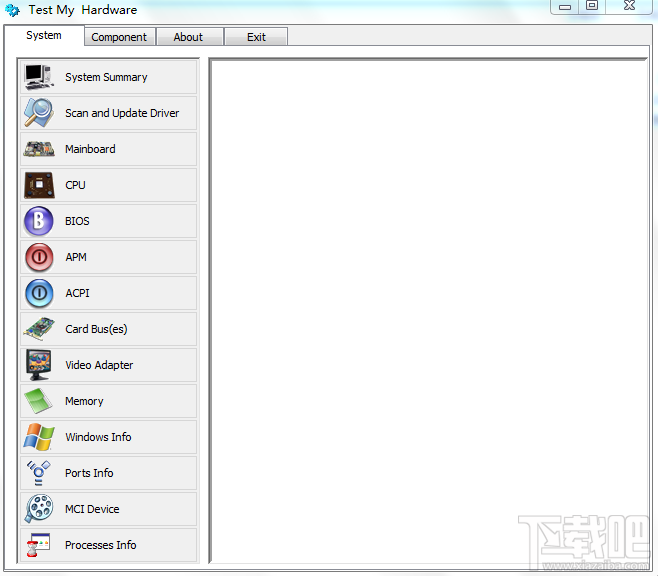Show MCI Device label
658x576 pixels.
click(92, 509)
